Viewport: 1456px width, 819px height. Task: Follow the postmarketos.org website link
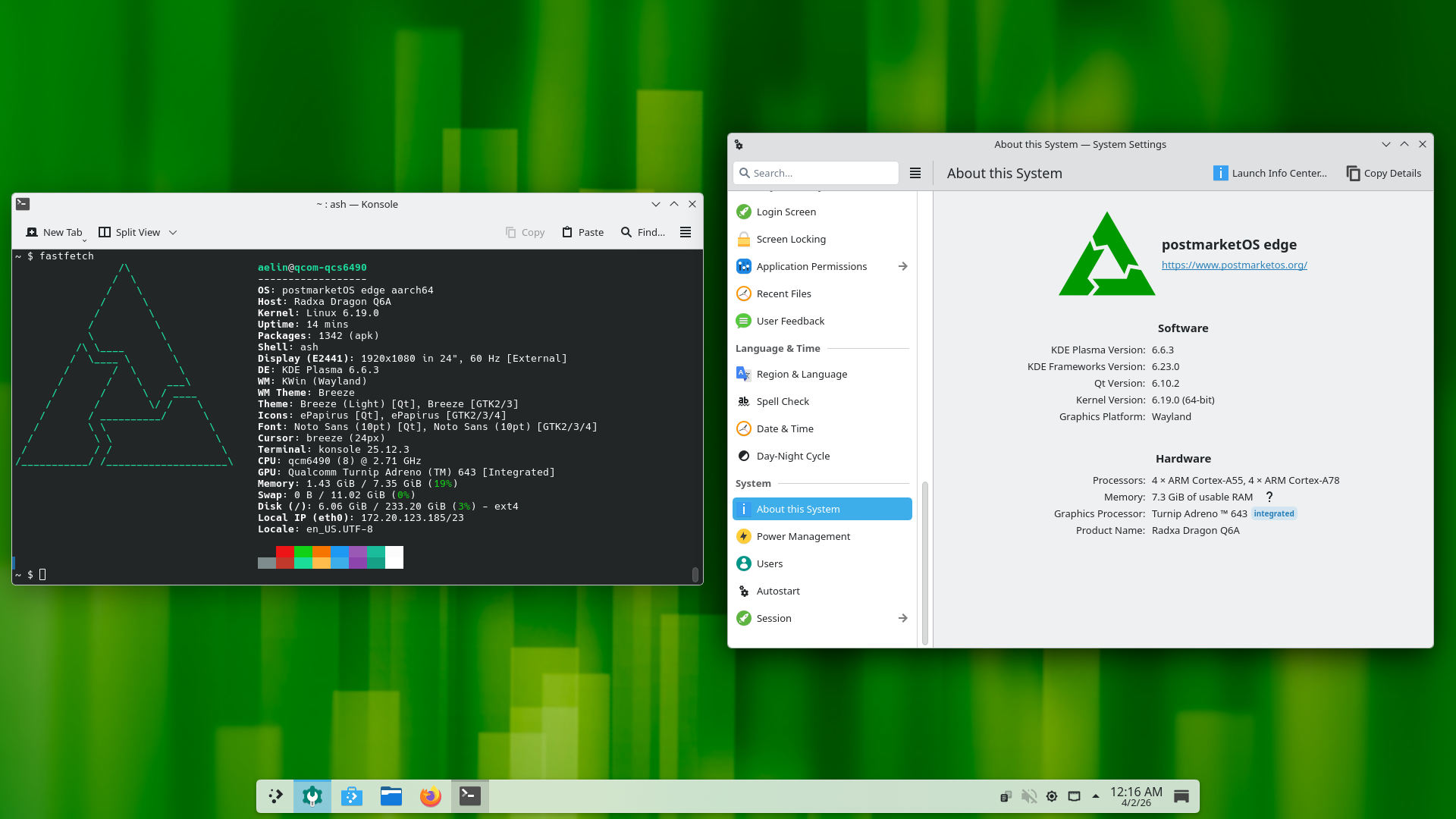1235,265
